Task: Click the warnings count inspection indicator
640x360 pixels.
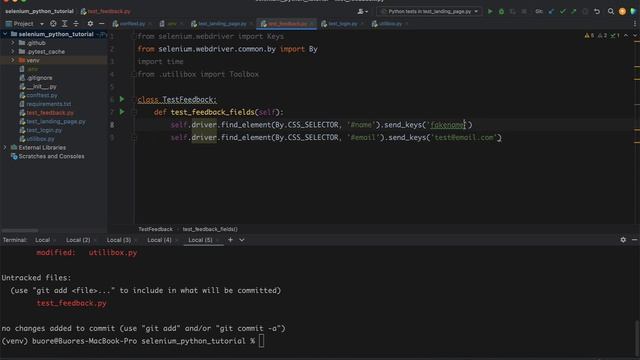Action: click(589, 36)
